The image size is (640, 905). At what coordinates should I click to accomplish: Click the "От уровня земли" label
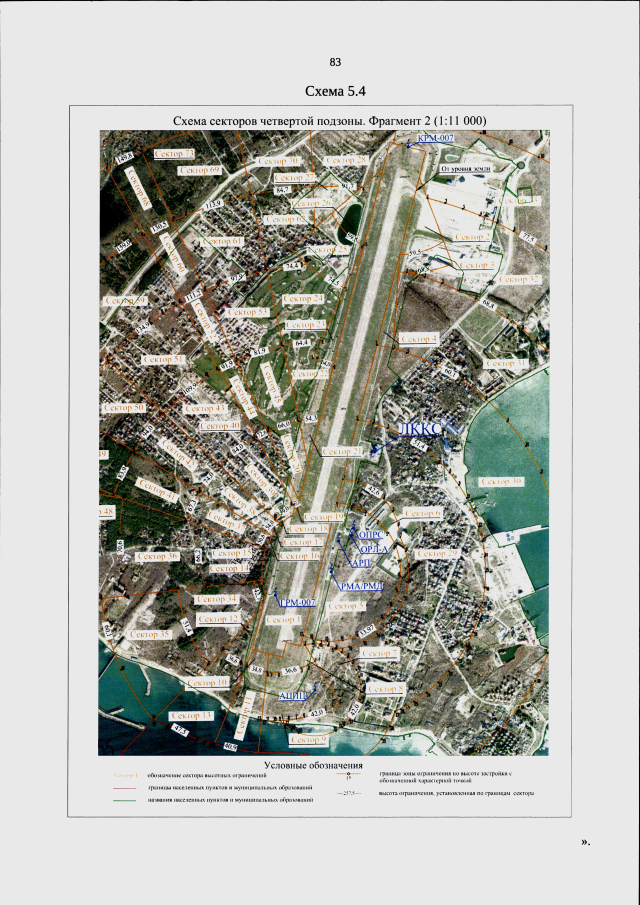465,169
